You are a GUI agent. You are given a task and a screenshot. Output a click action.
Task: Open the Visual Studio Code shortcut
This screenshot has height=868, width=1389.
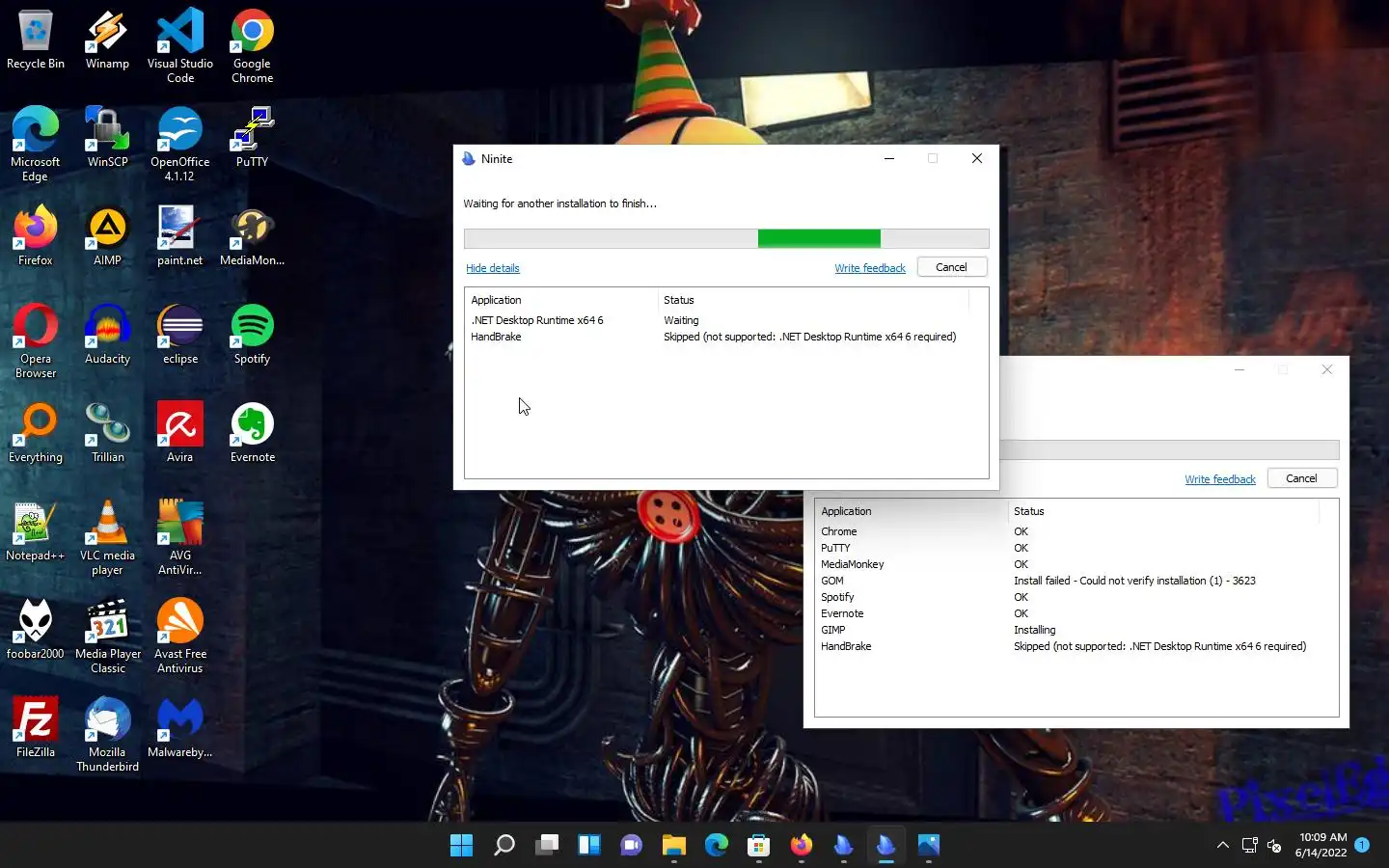coord(180,45)
